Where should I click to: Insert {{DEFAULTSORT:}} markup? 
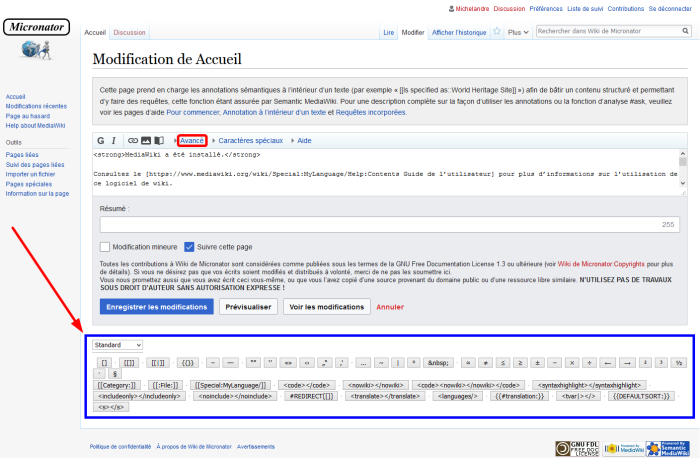point(641,396)
